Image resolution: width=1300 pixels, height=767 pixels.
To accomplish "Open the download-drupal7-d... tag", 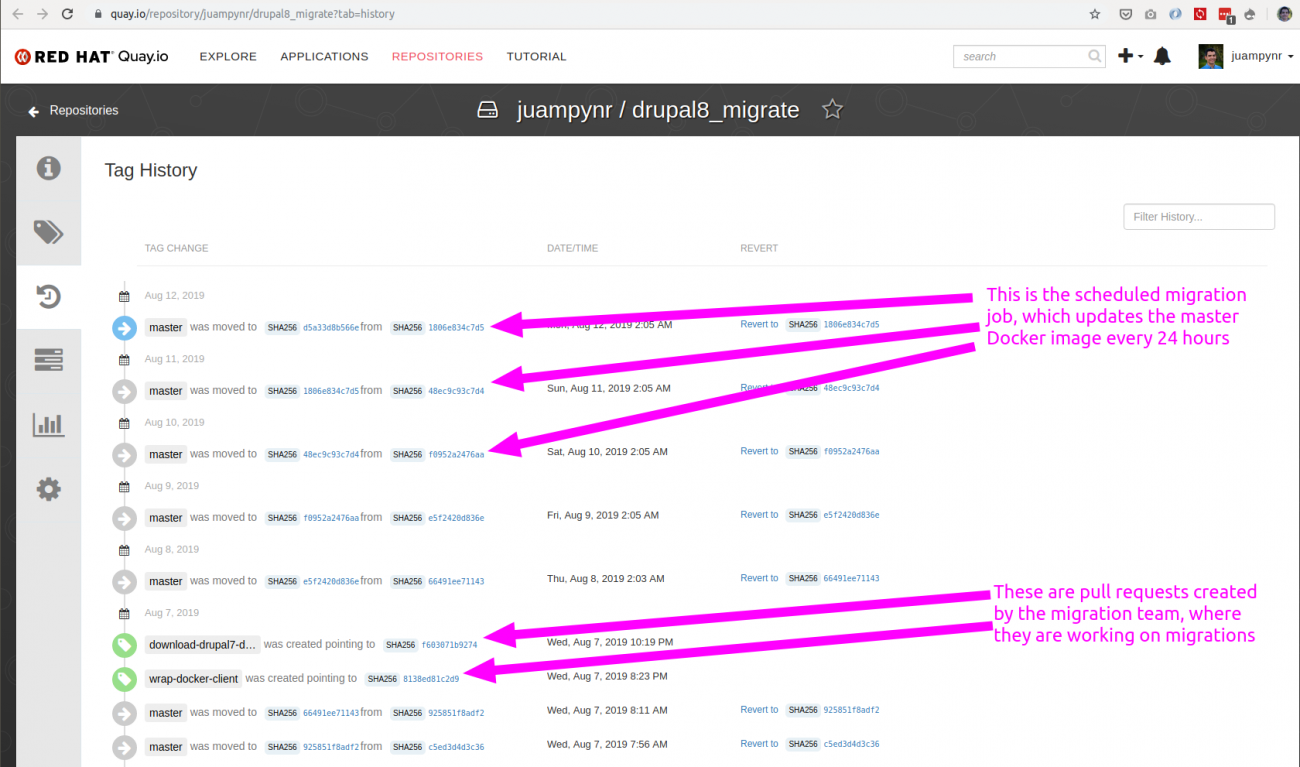I will (203, 645).
